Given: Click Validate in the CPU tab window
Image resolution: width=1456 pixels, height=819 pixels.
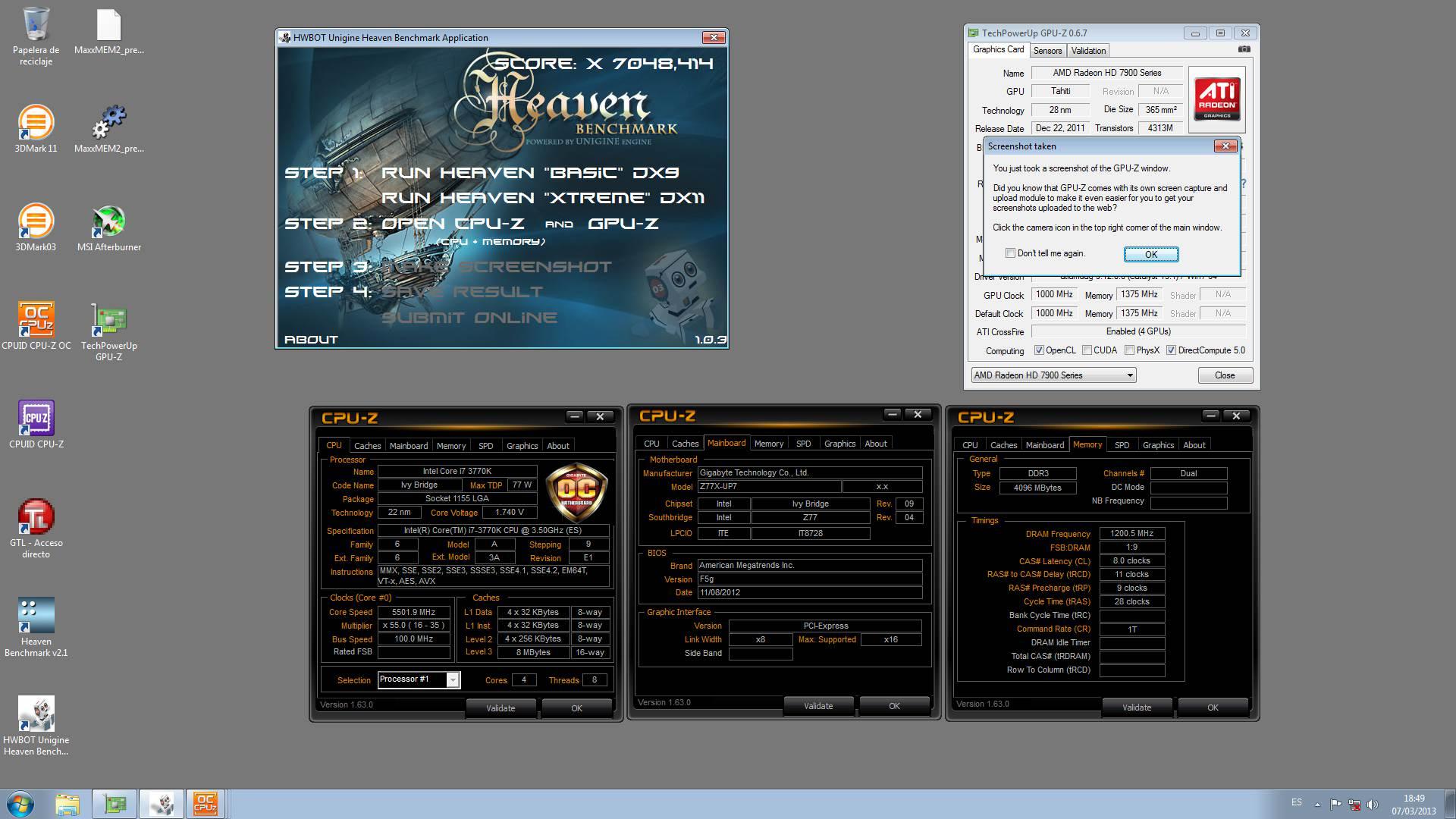Looking at the screenshot, I should pos(500,708).
